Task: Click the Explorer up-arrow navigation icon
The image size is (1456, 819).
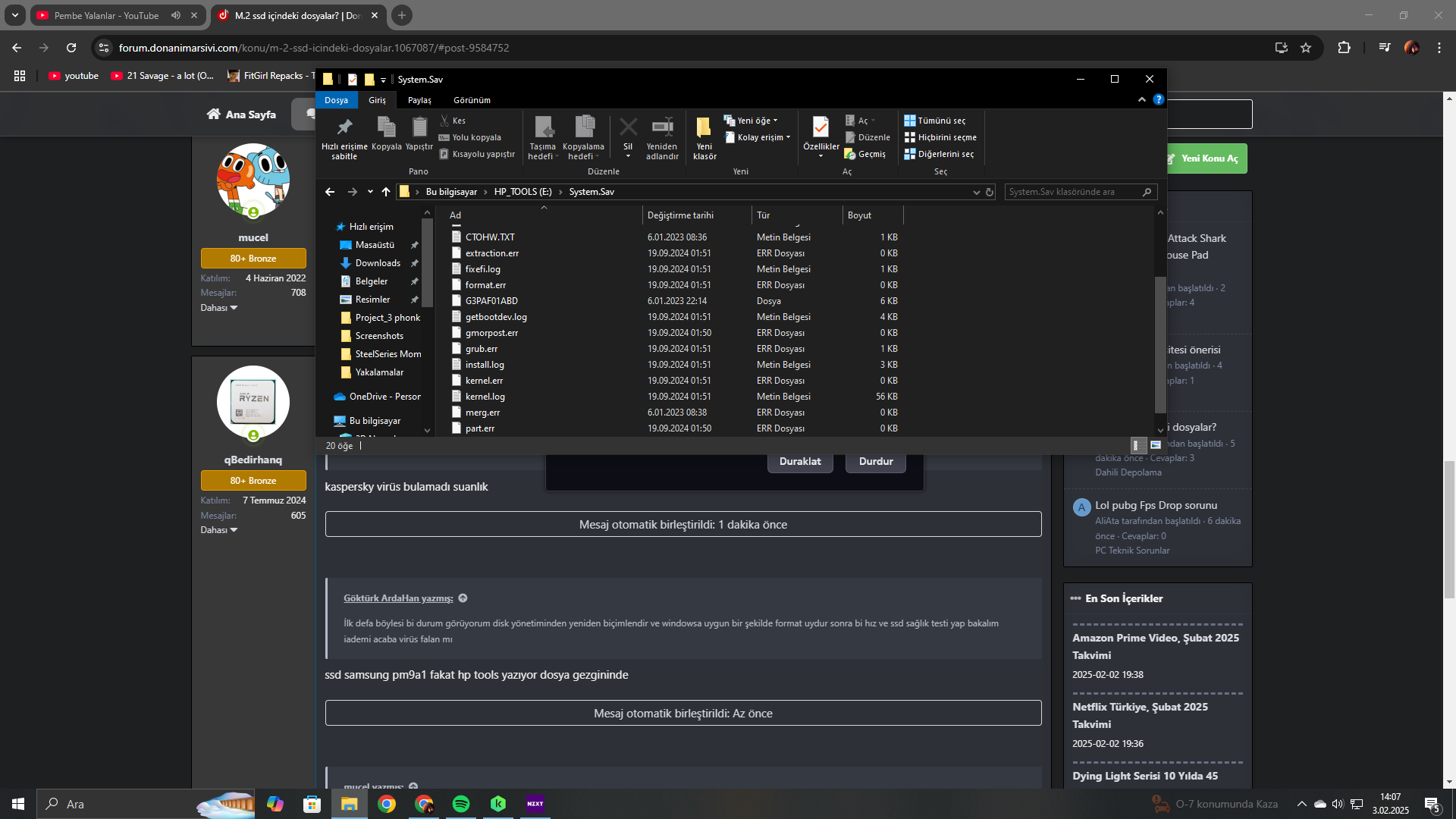Action: pyautogui.click(x=386, y=192)
